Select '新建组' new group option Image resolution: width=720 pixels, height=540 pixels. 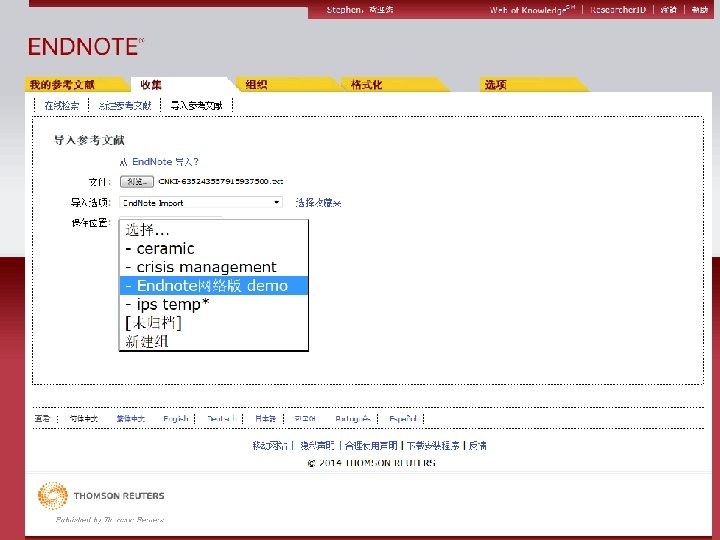(x=214, y=341)
